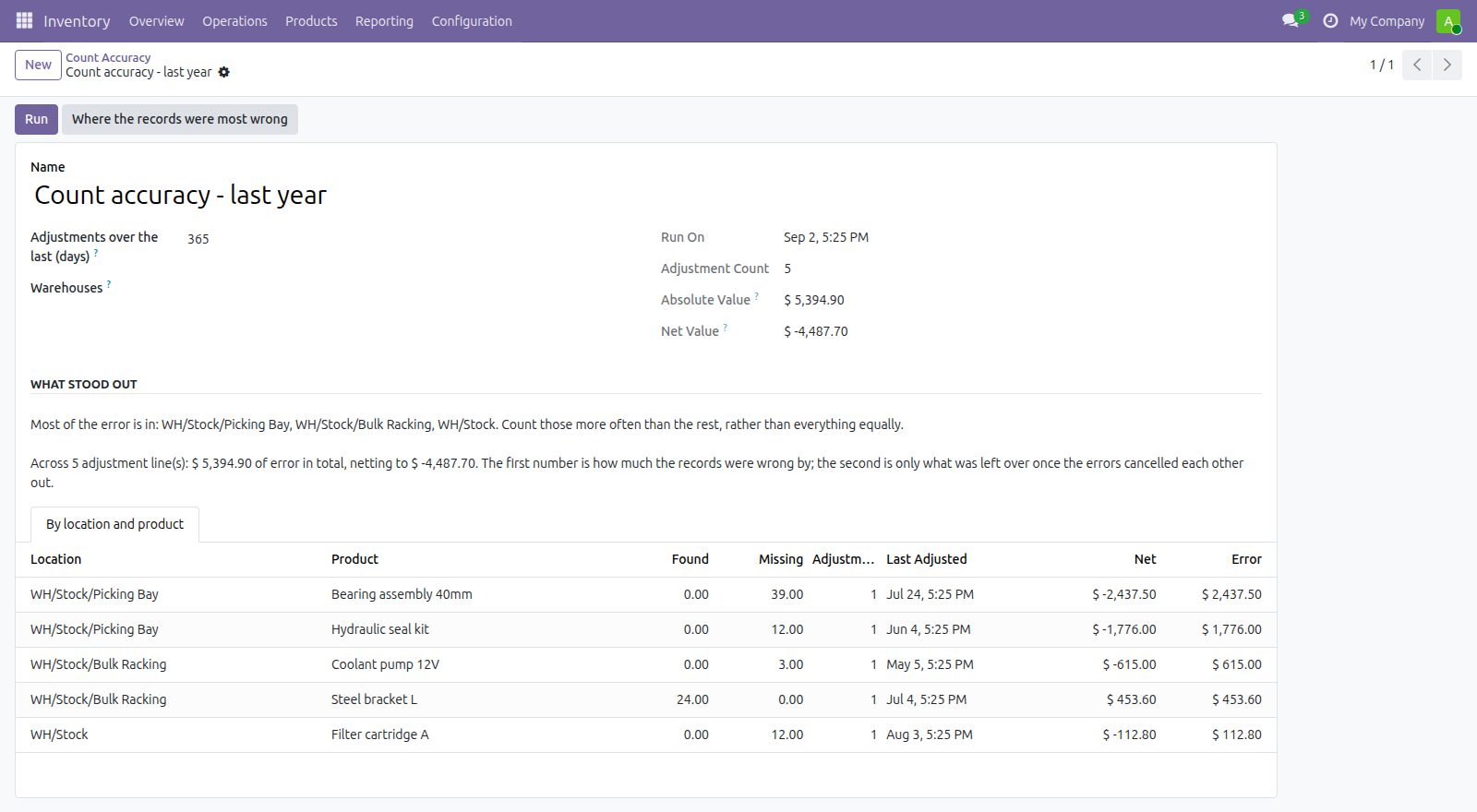Click Where the records were most wrong
The height and width of the screenshot is (812, 1477).
[x=180, y=119]
